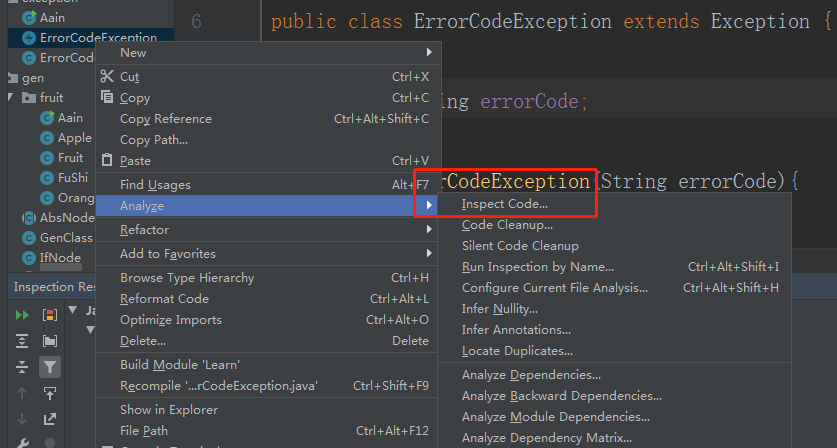837x448 pixels.
Task: Choose Run Inspection by Name... option
Action: click(x=537, y=267)
